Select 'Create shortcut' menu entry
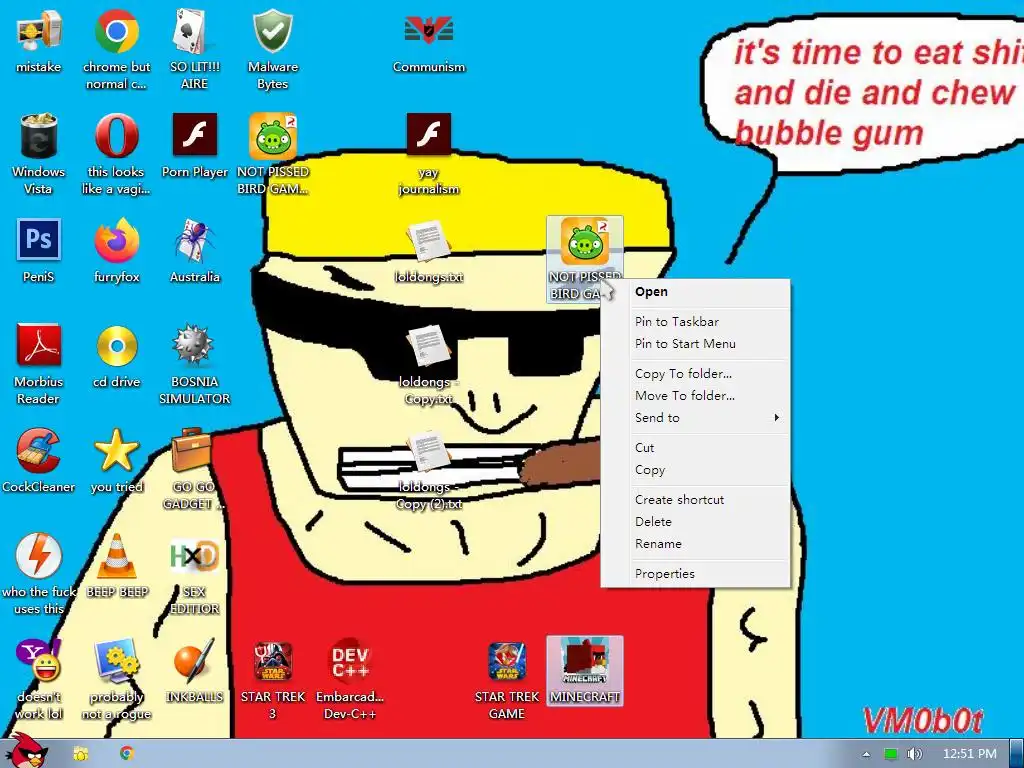Screen dimensions: 1024x768 click(695, 500)
